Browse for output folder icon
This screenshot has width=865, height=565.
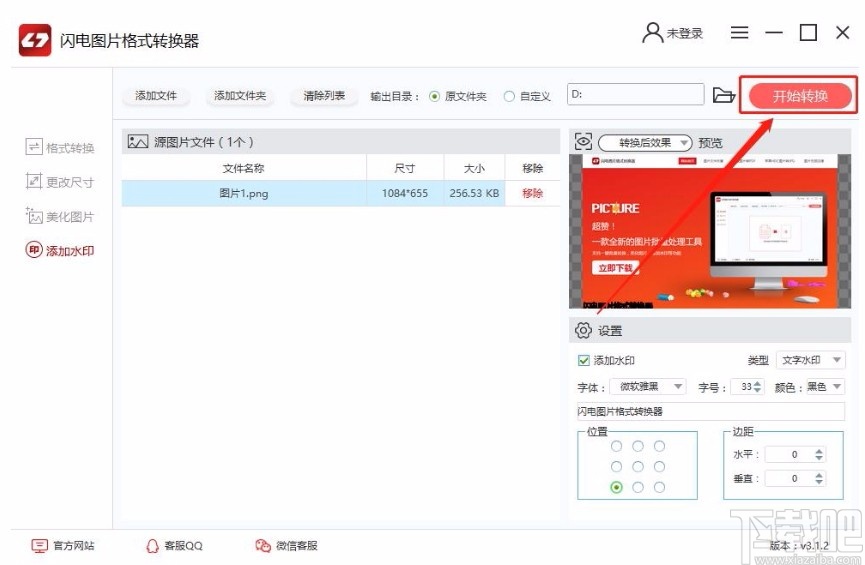click(x=723, y=95)
